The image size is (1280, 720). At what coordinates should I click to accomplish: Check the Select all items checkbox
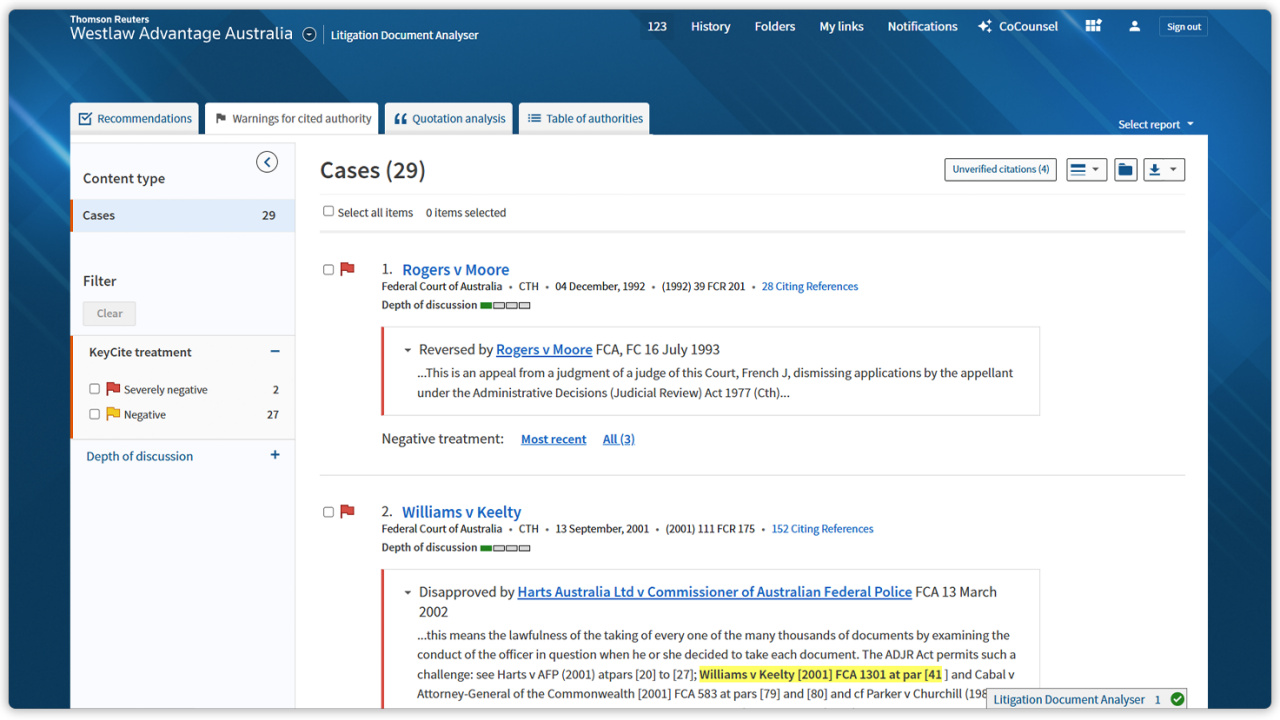(x=328, y=212)
